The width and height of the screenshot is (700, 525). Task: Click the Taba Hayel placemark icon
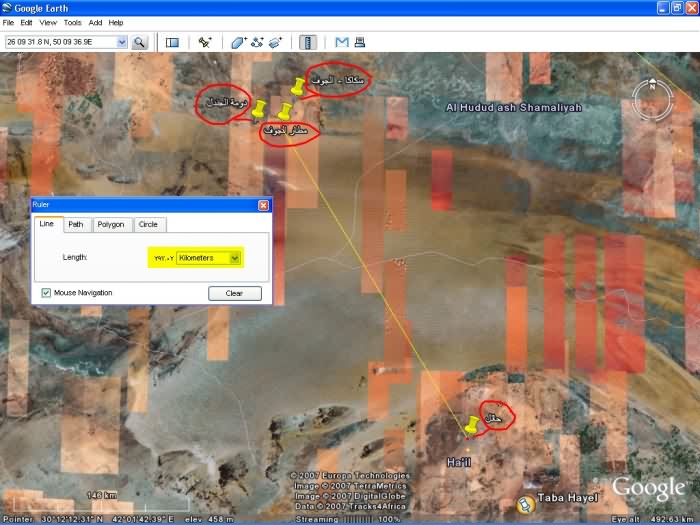pyautogui.click(x=525, y=504)
